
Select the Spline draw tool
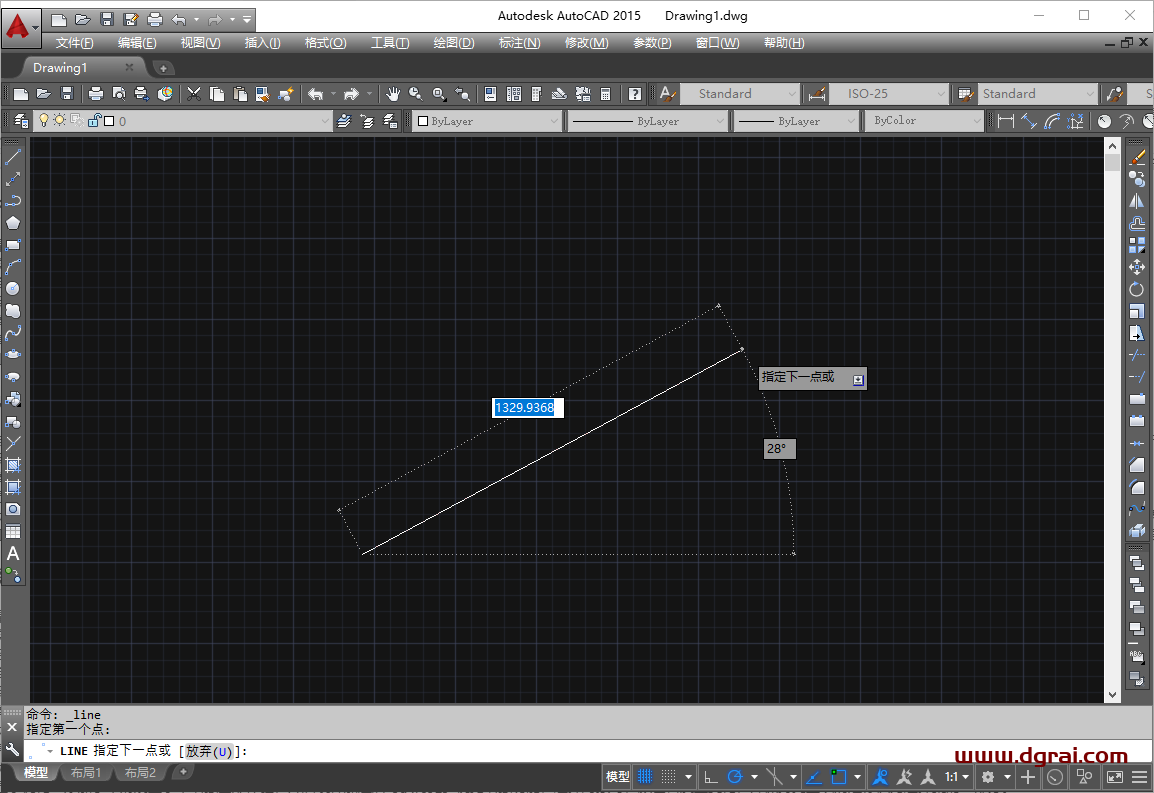click(x=13, y=333)
